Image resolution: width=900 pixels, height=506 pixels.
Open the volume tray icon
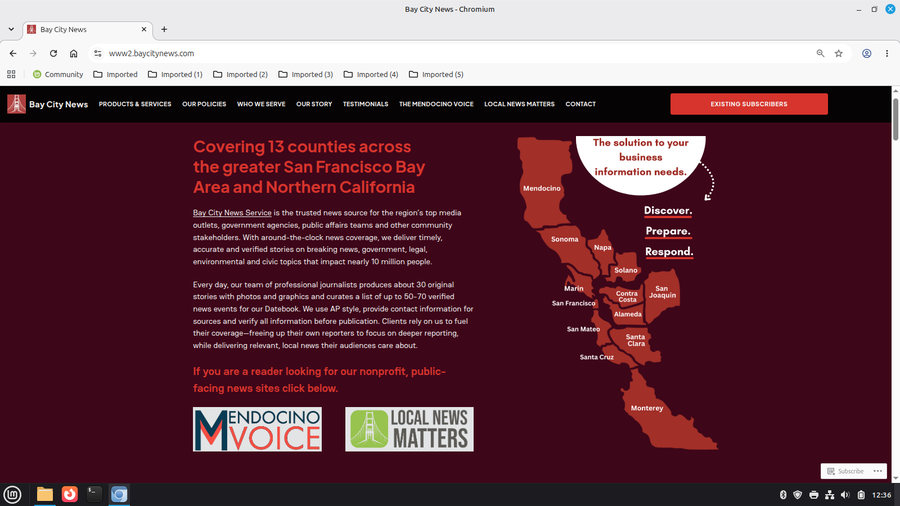(845, 495)
